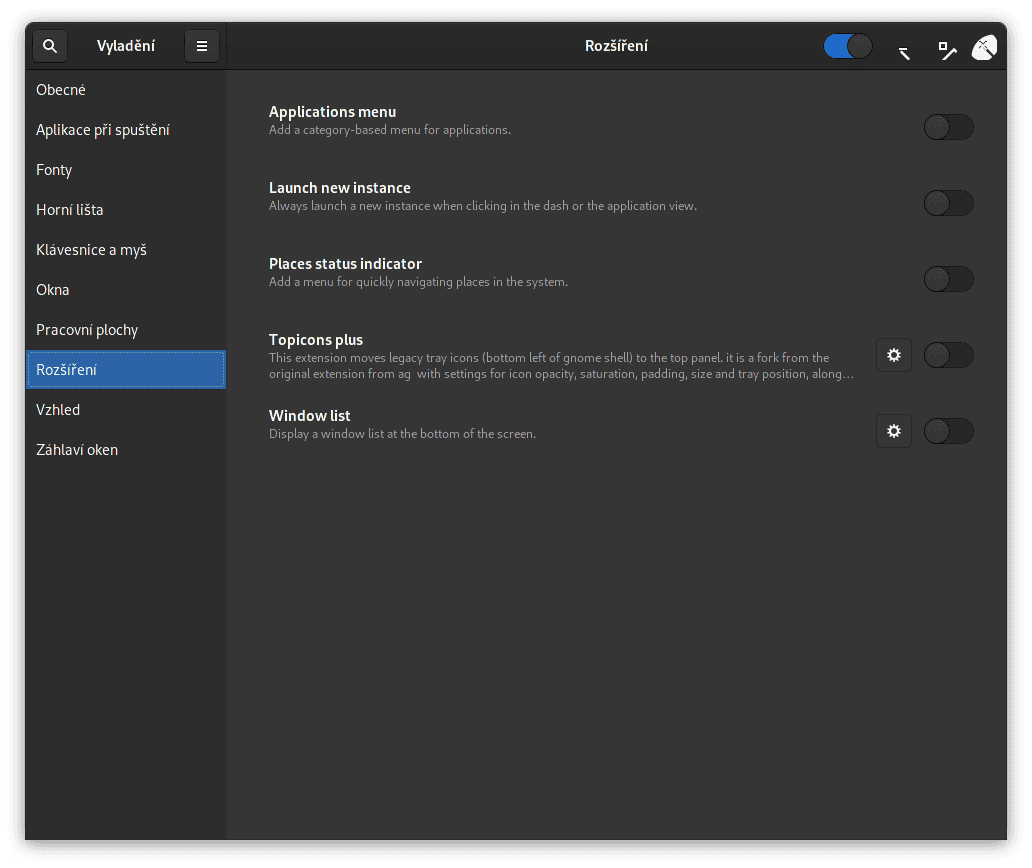Open Topicons plus extension settings gear
1032x868 pixels.
click(894, 355)
